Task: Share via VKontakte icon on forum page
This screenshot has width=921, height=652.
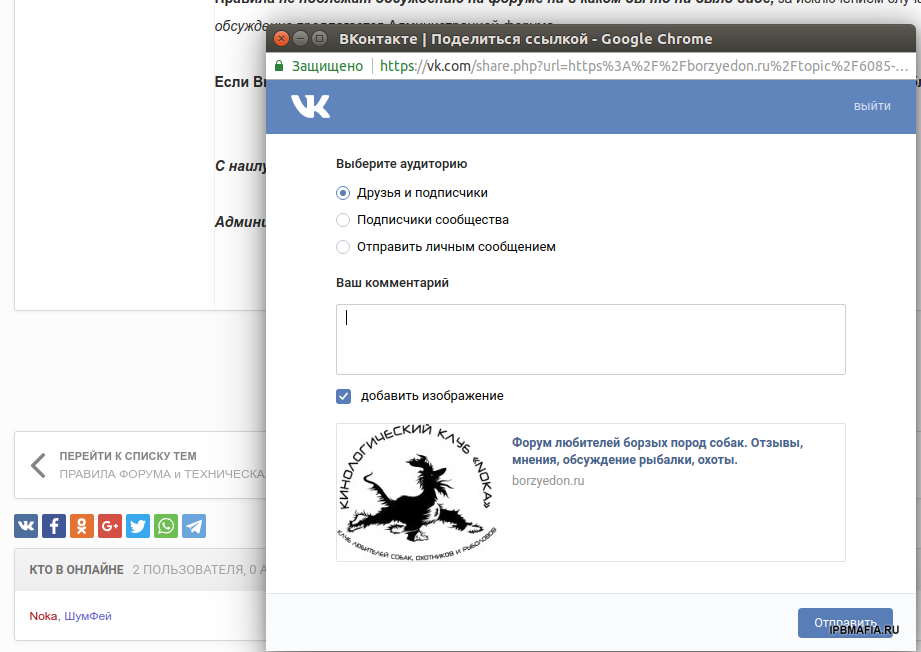Action: click(26, 526)
